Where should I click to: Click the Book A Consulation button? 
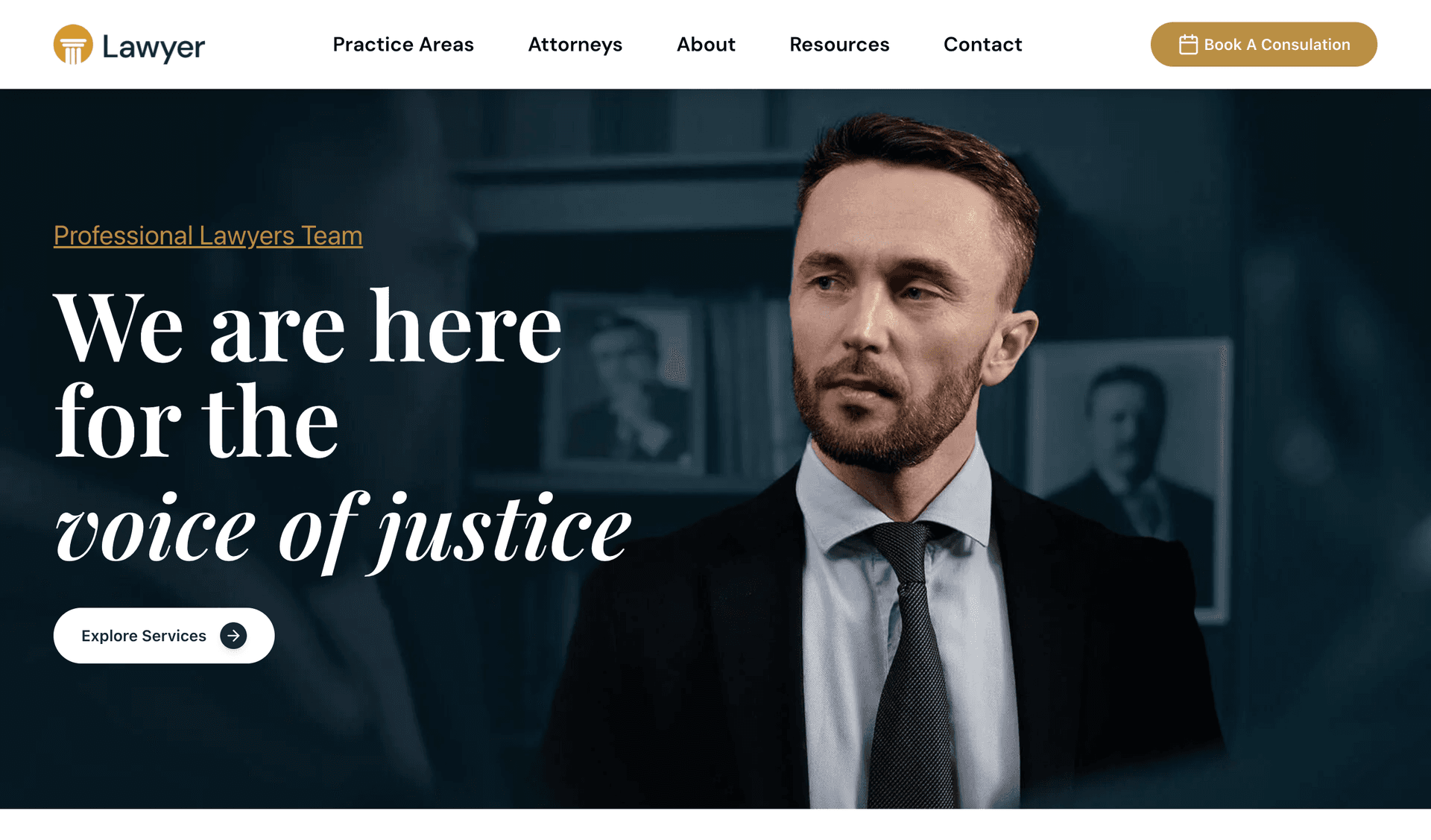pyautogui.click(x=1263, y=45)
